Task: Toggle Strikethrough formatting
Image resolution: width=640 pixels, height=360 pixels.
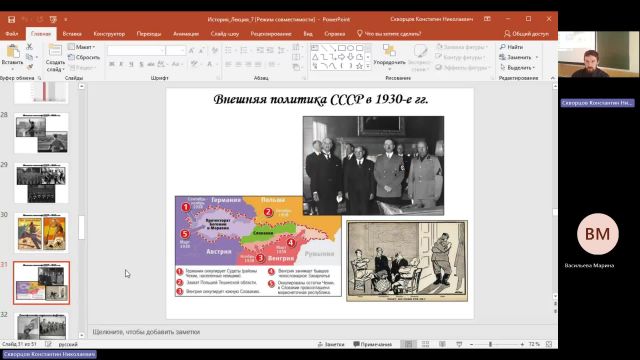Action: pyautogui.click(x=151, y=64)
